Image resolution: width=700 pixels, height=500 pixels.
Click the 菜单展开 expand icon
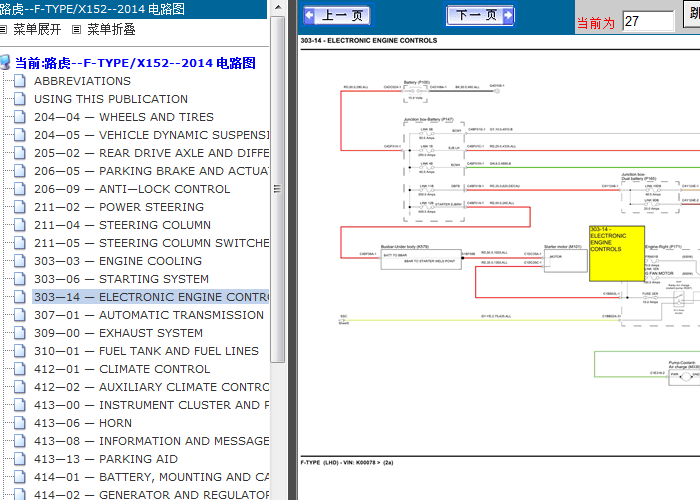(4, 30)
